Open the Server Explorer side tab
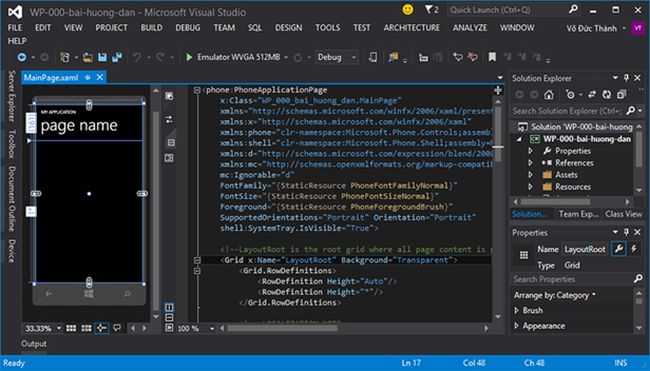 [x=12, y=97]
